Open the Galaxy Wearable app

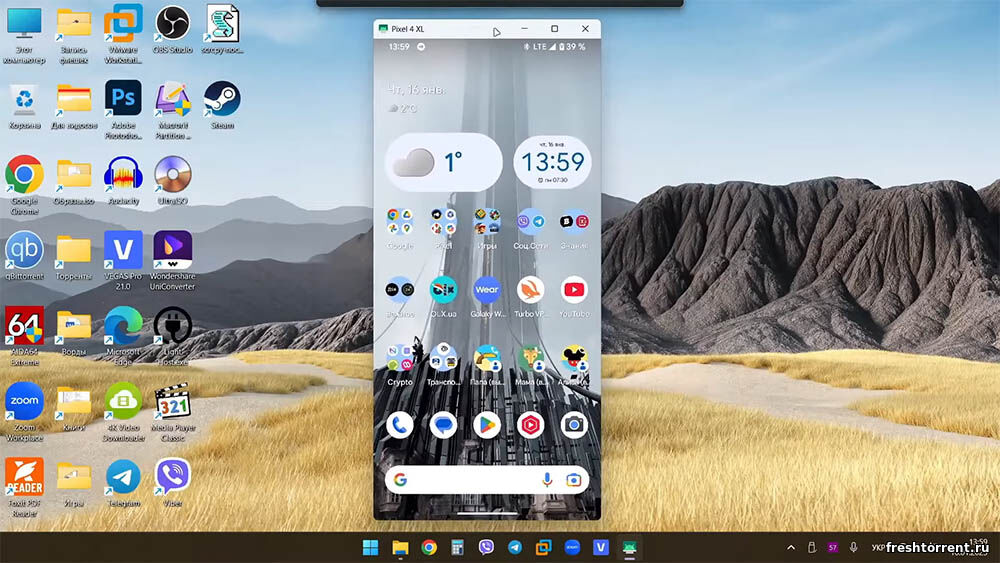coord(487,291)
